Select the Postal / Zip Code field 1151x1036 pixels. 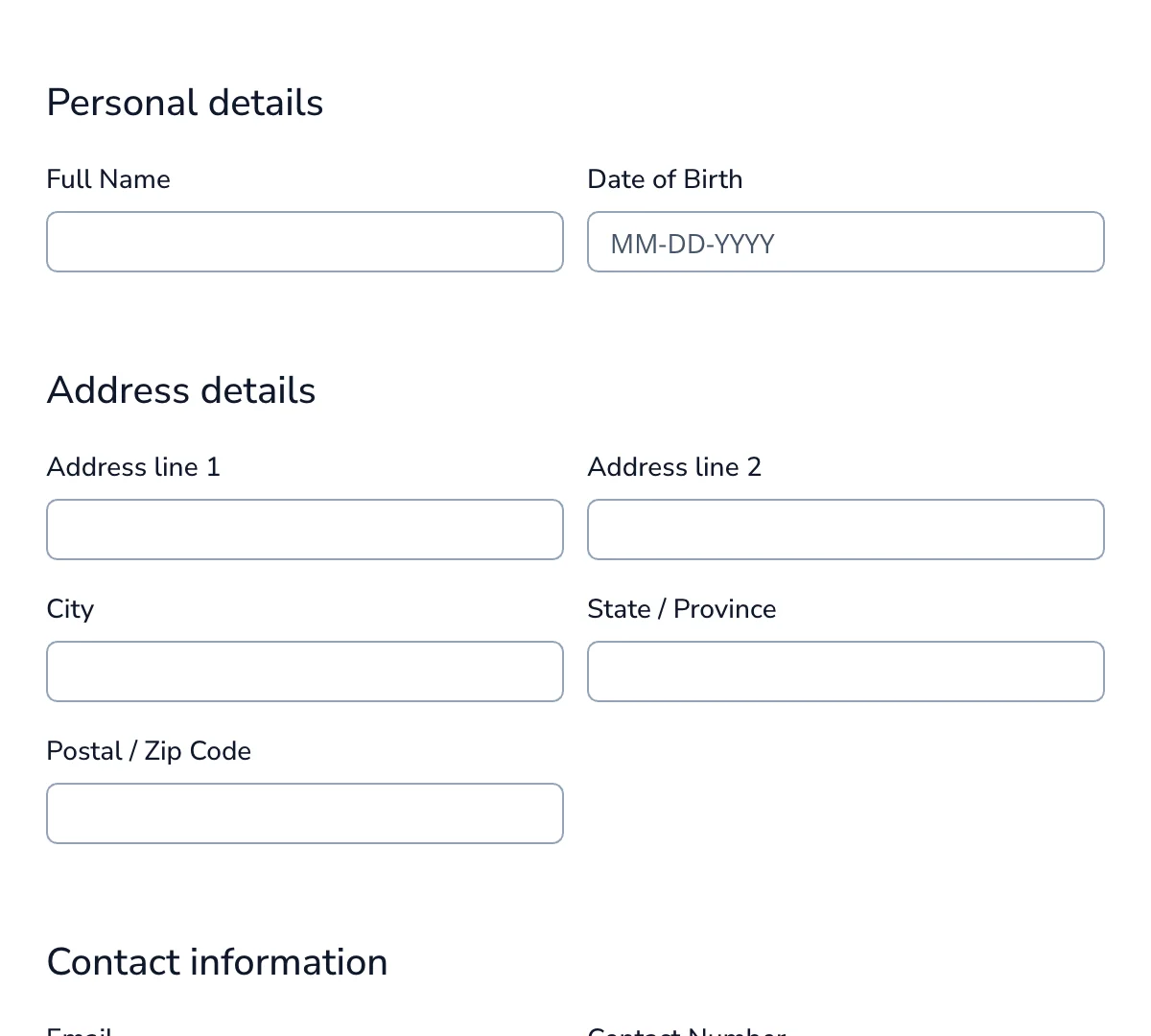tap(304, 813)
